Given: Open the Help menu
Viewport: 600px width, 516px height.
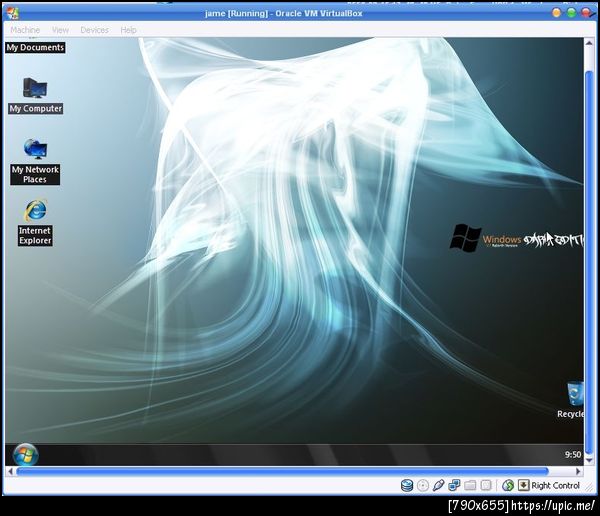Looking at the screenshot, I should pos(128,30).
